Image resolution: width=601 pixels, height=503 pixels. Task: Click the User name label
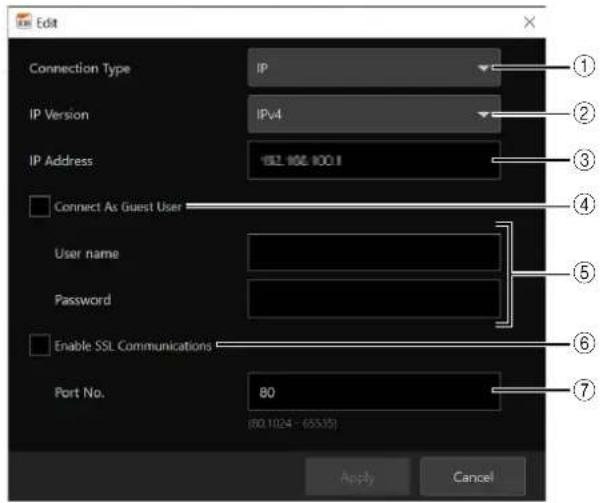click(x=87, y=253)
